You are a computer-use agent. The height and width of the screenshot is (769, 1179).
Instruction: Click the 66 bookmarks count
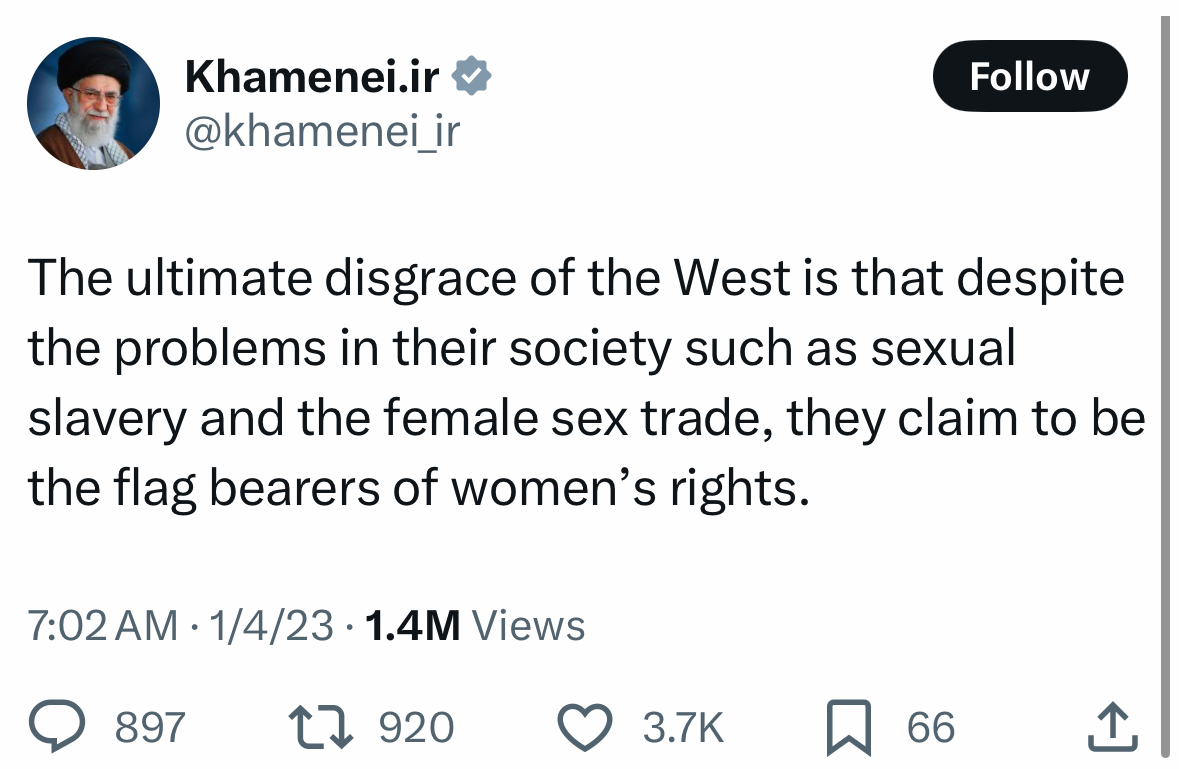(931, 727)
